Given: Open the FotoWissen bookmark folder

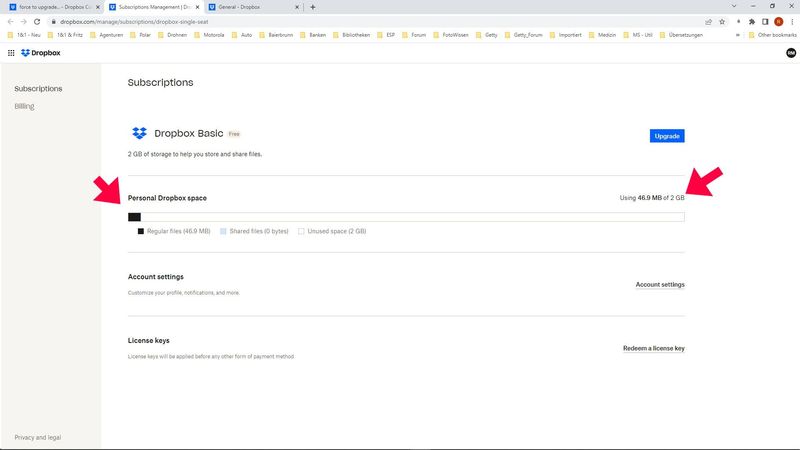Looking at the screenshot, I should coord(451,35).
